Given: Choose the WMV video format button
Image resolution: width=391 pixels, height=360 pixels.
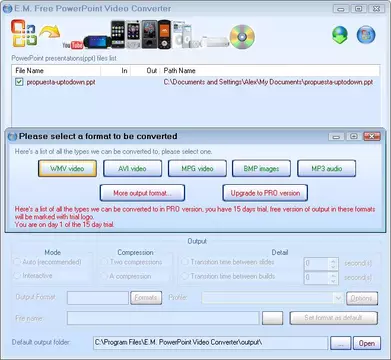Looking at the screenshot, I should coord(67,169).
